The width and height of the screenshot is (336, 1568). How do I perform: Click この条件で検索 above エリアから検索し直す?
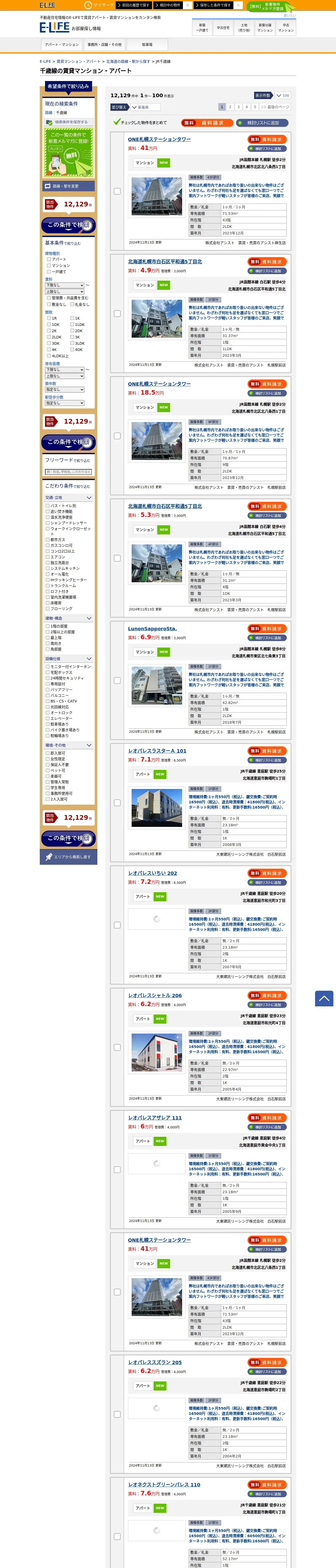click(x=68, y=838)
